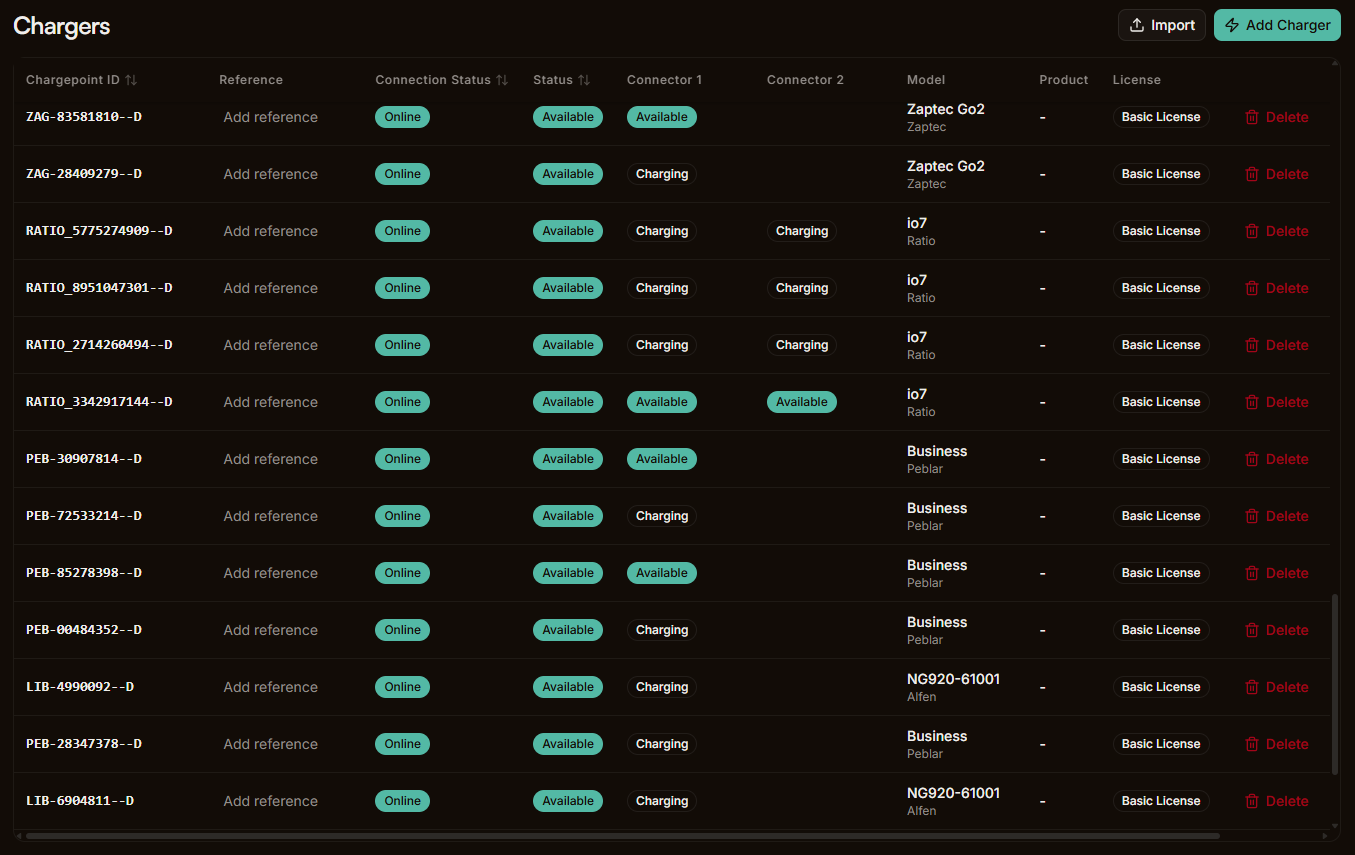Open the Available badge for PEB-85278398--D Connector 1
The image size is (1355, 855).
click(661, 573)
